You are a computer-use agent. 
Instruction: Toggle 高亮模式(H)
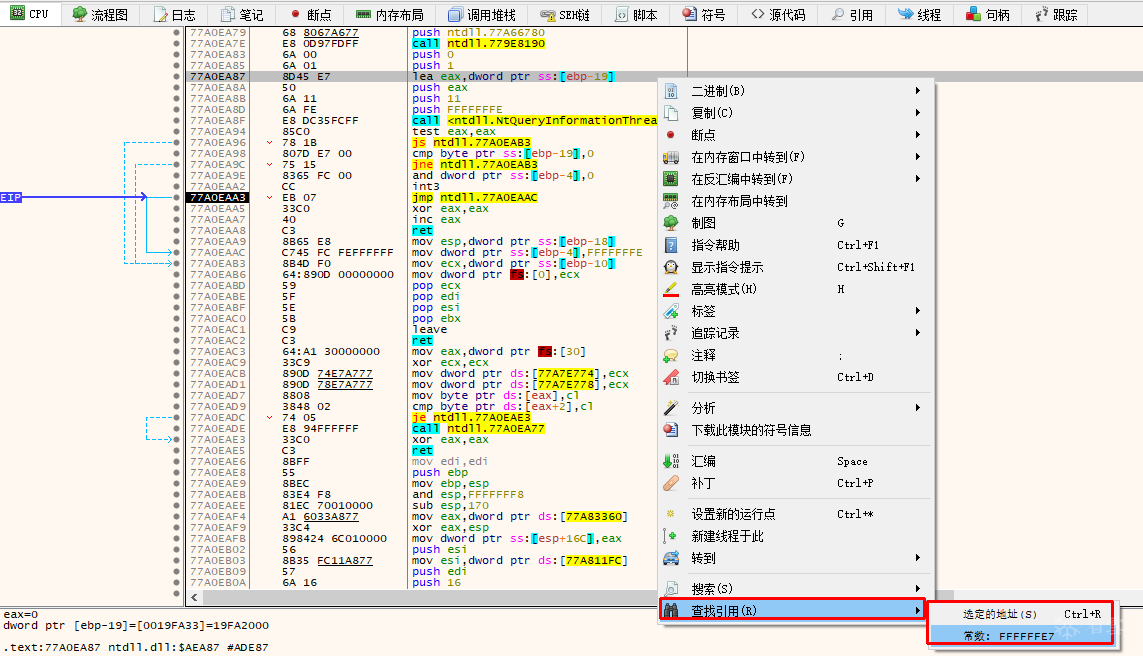[x=796, y=289]
